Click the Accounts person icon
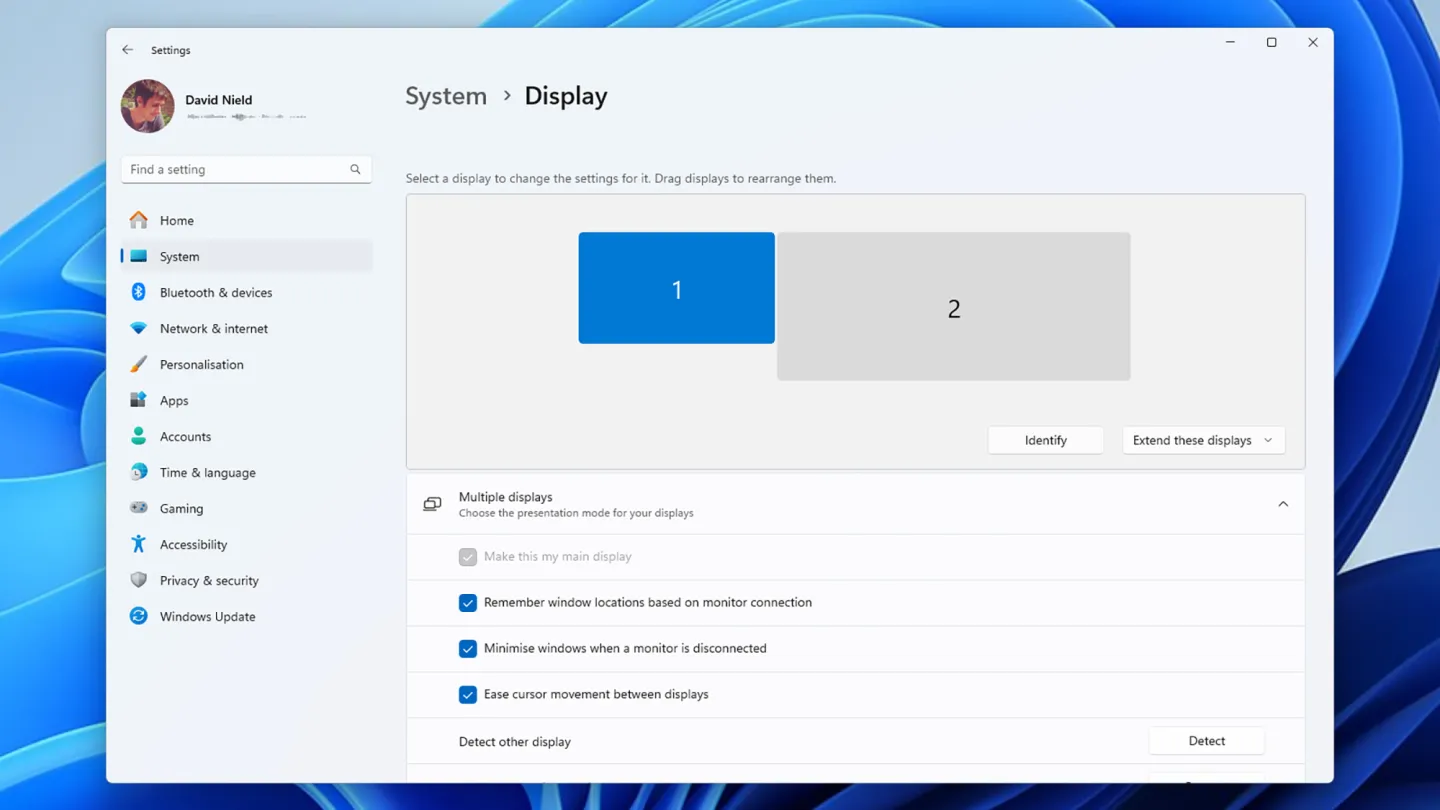 [138, 436]
